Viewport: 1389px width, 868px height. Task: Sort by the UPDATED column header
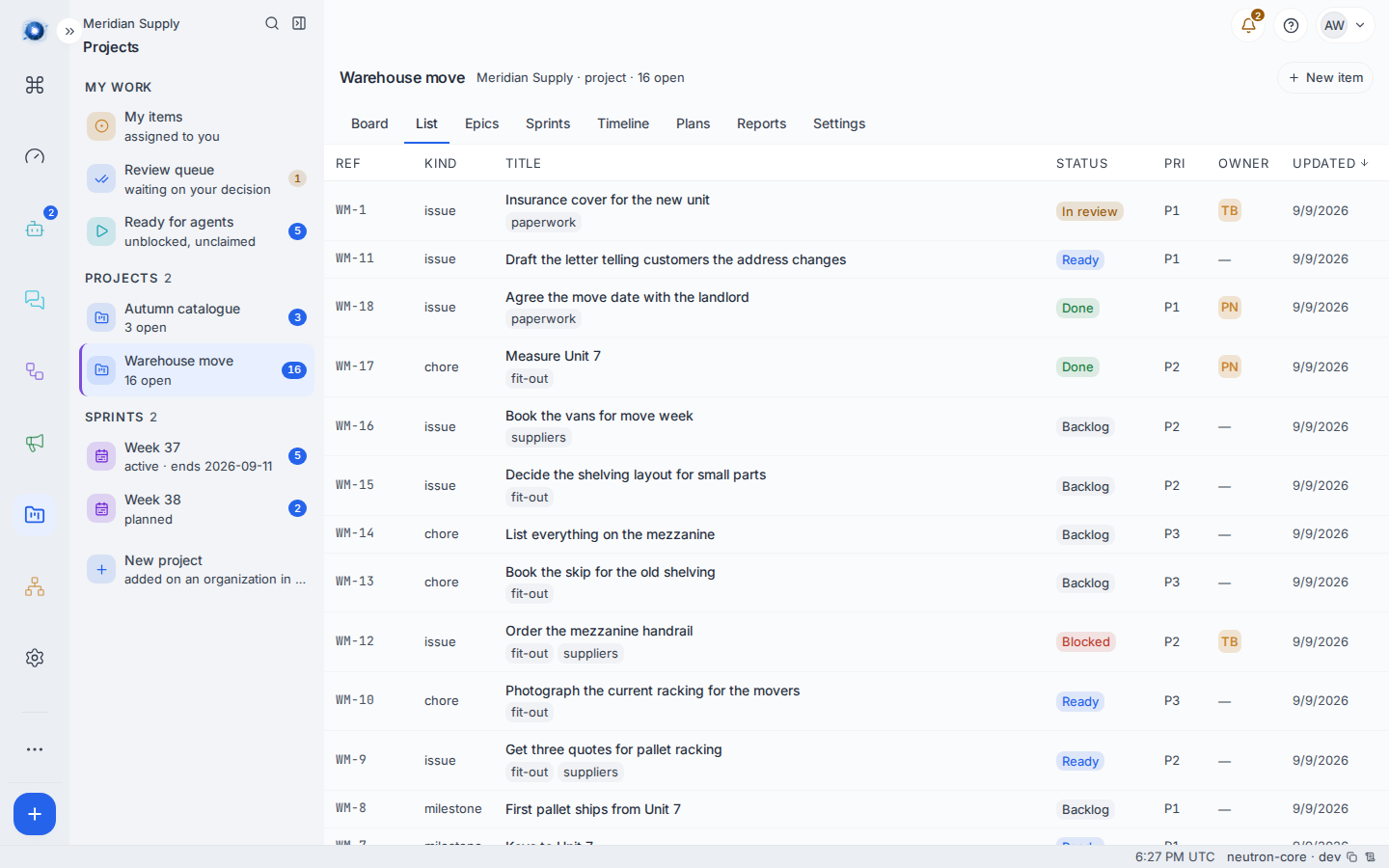pyautogui.click(x=1330, y=163)
